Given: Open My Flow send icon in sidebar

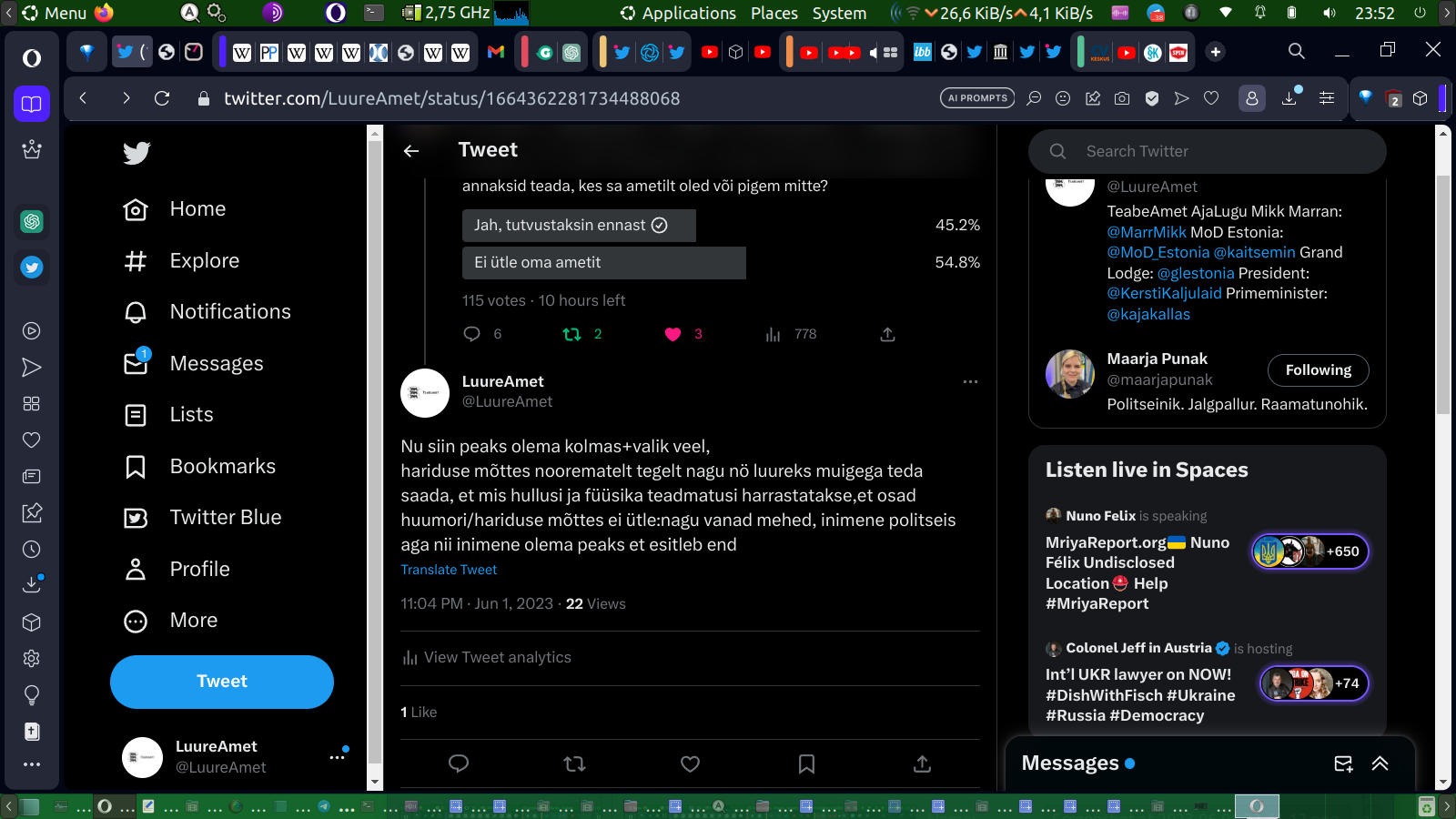Looking at the screenshot, I should pos(32,368).
